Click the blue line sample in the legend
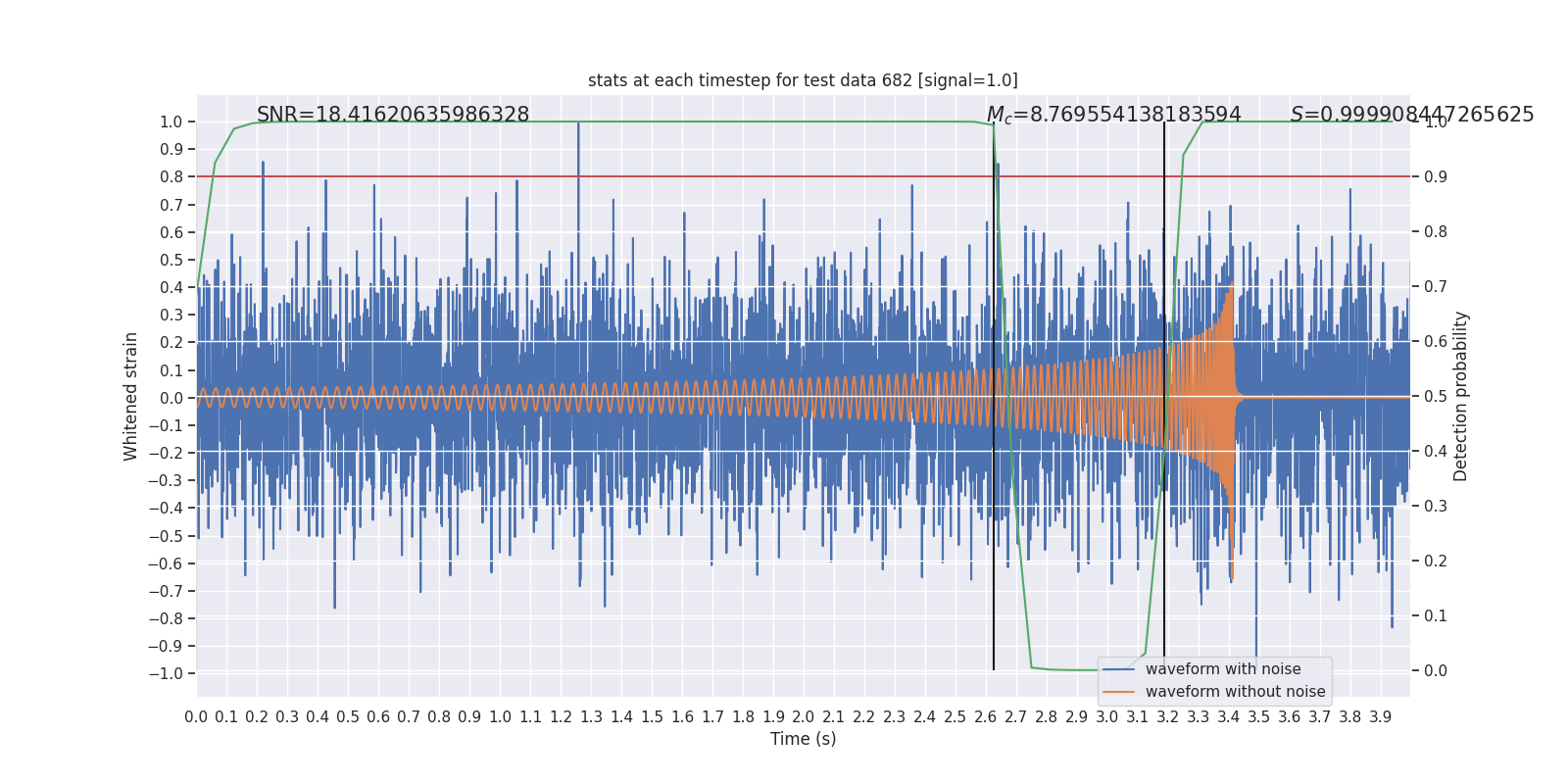The width and height of the screenshot is (1568, 784). tap(1119, 669)
